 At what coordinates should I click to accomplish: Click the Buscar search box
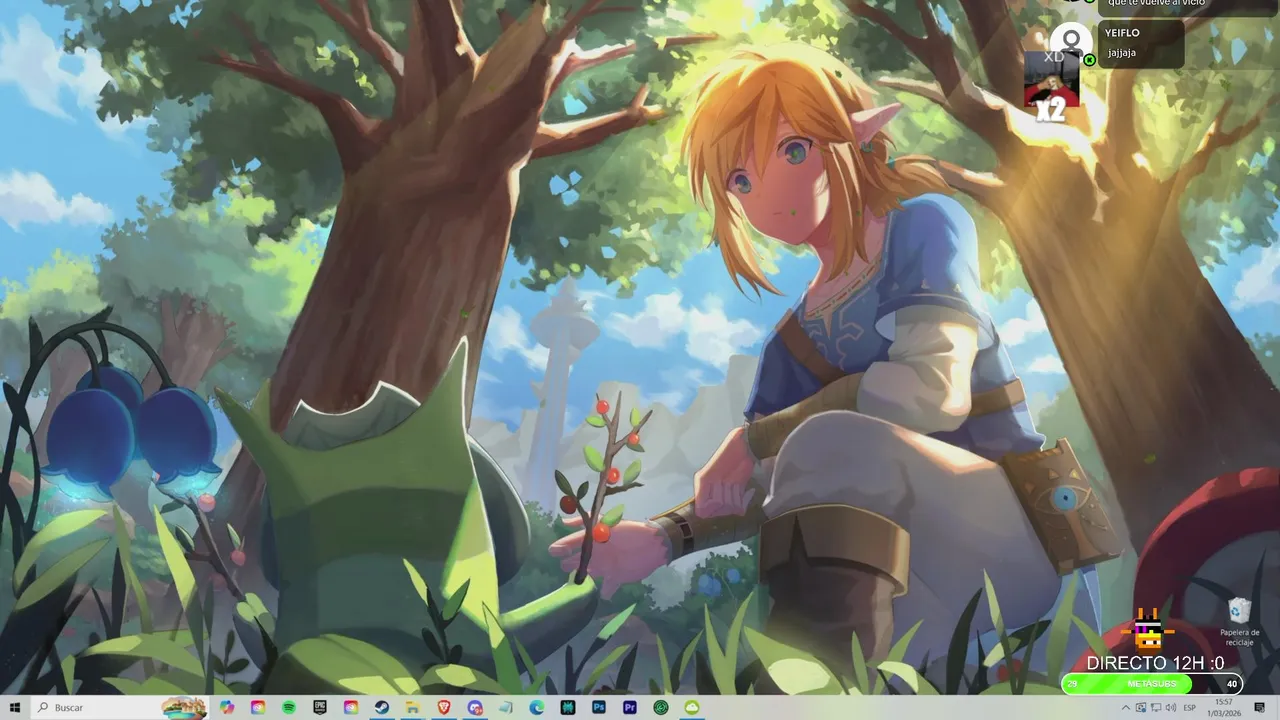[x=120, y=707]
